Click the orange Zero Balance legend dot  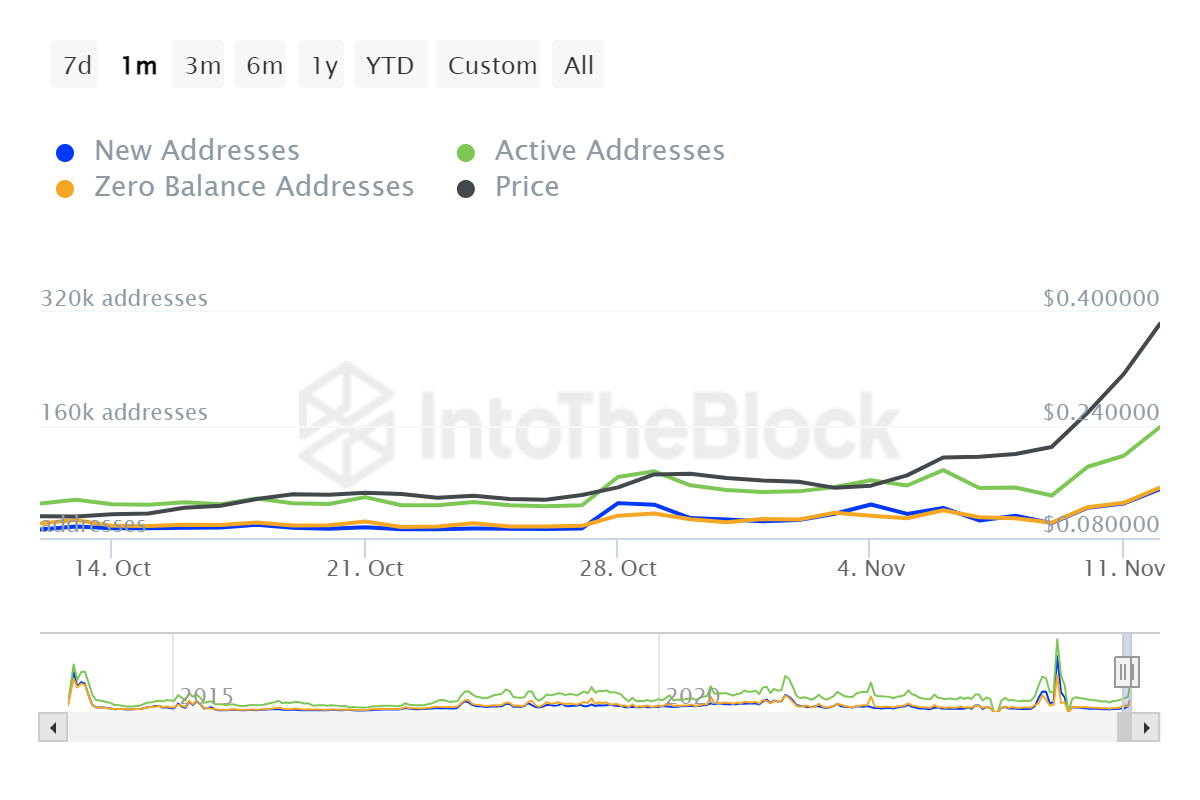tap(64, 189)
